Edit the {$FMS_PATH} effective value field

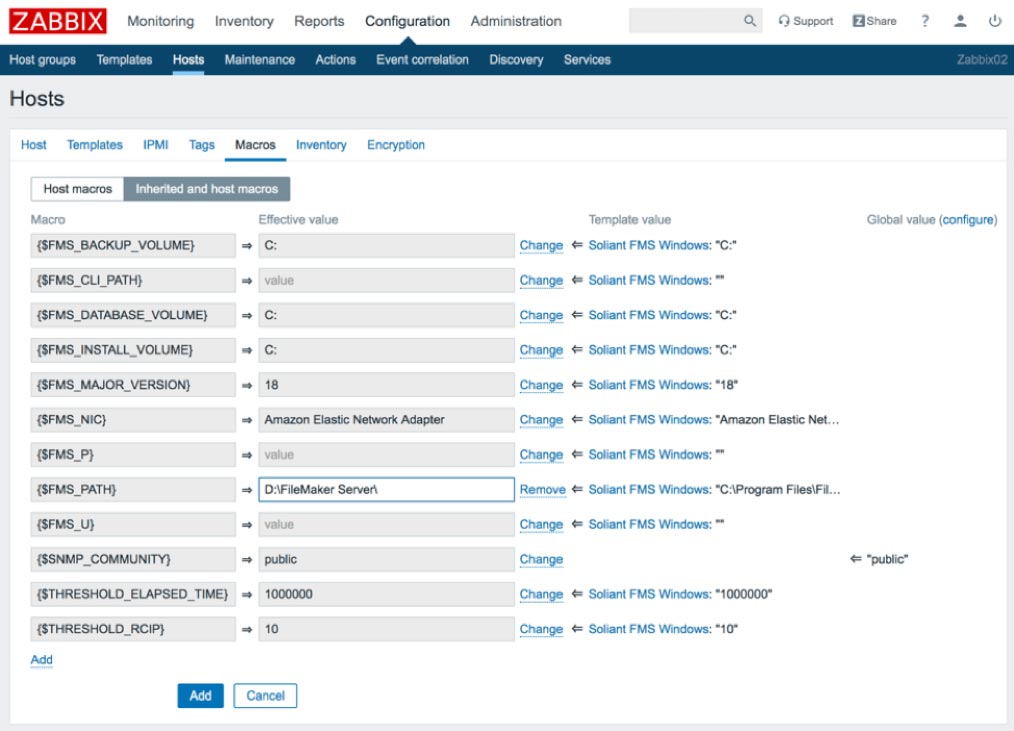[x=386, y=490]
